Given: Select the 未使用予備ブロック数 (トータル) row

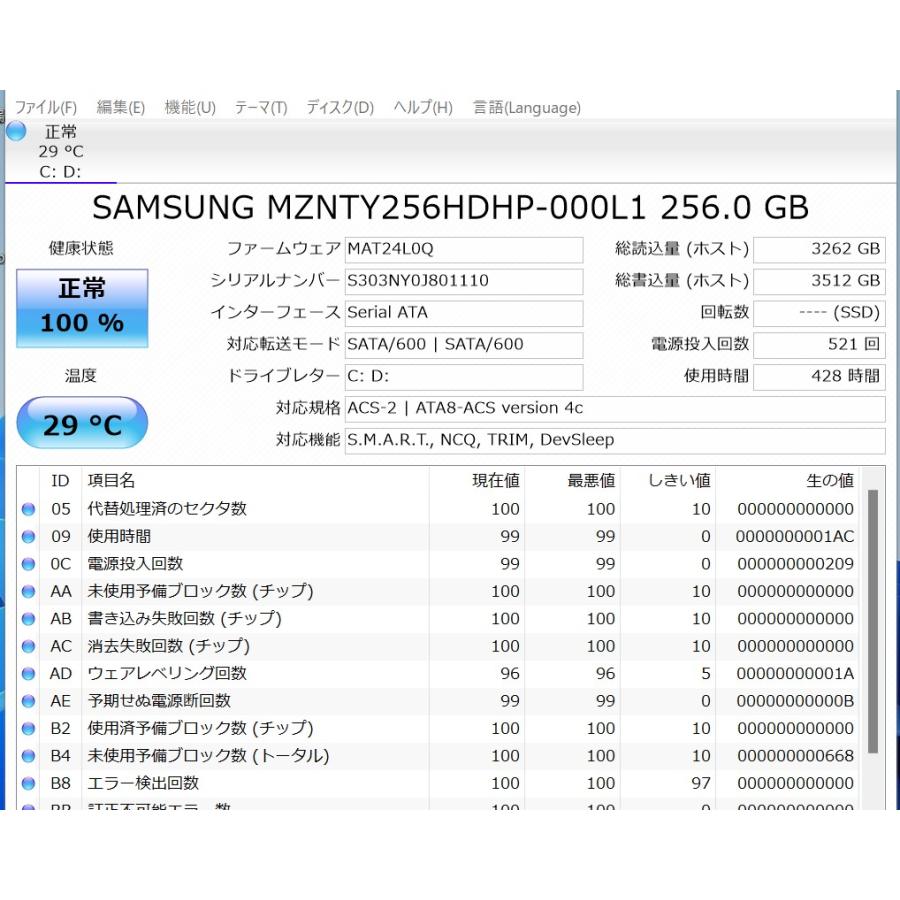Looking at the screenshot, I should click(x=438, y=756).
